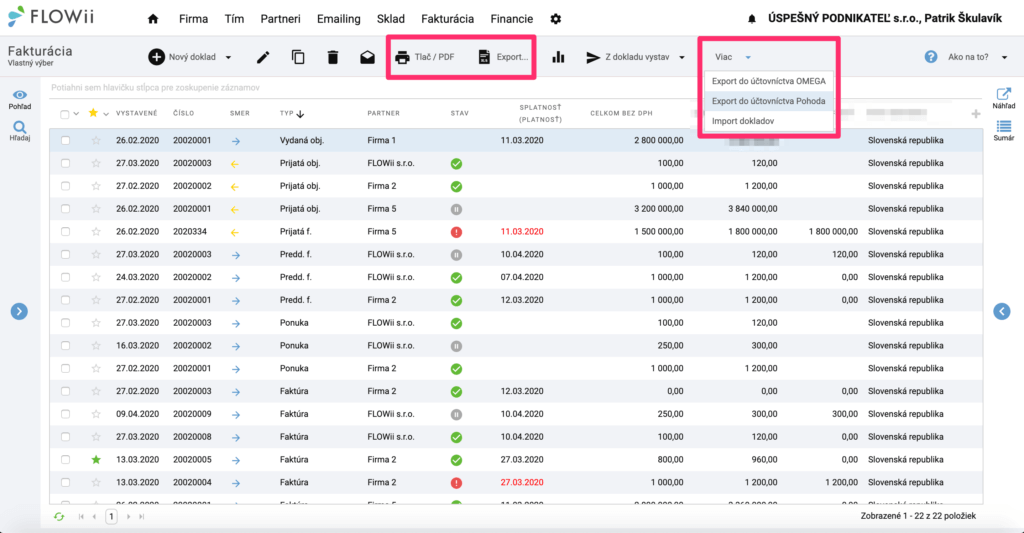Tick checkbox for Ponuka dated 16.03.2020
1024x533 pixels.
click(x=65, y=346)
